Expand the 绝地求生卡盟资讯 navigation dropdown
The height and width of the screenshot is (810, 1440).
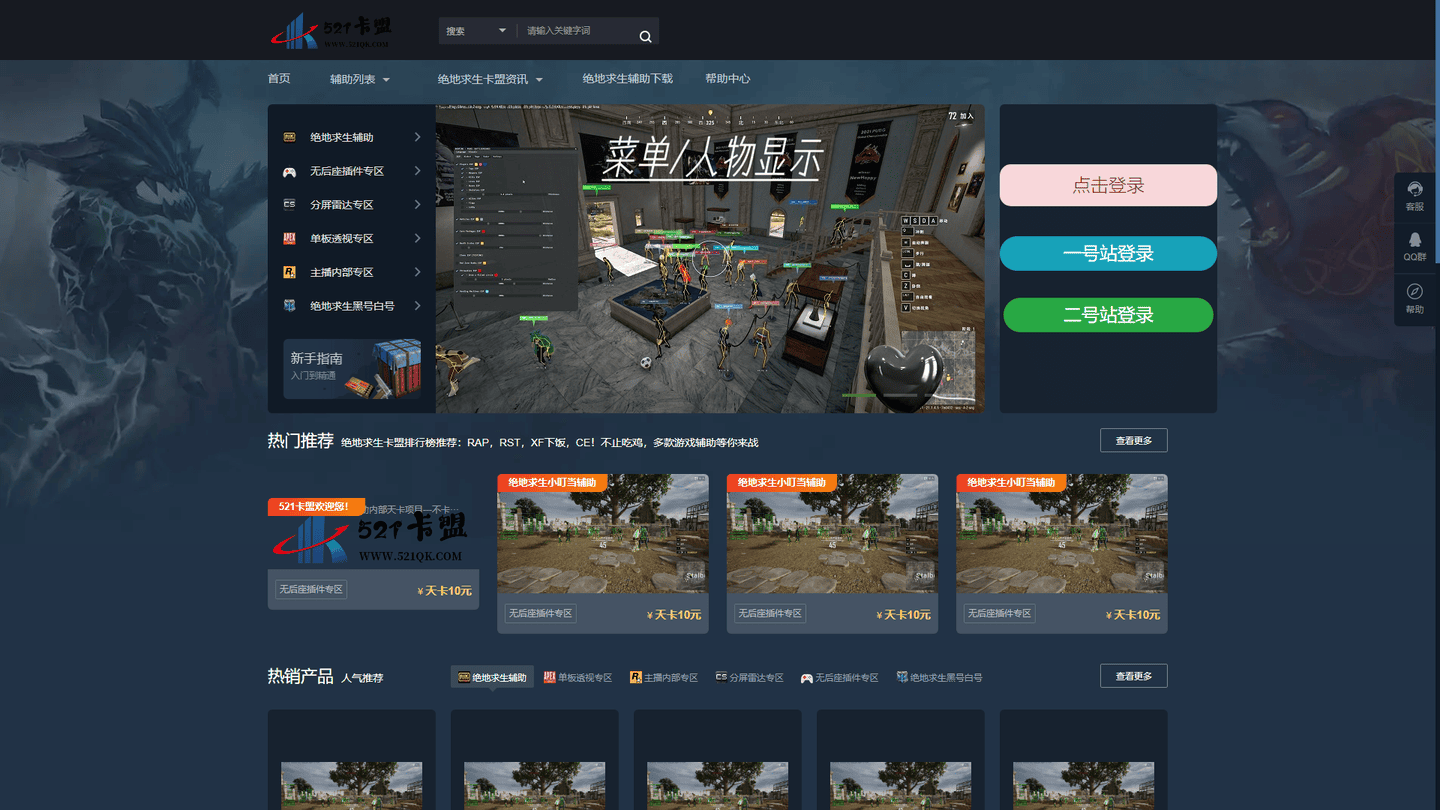coord(490,79)
